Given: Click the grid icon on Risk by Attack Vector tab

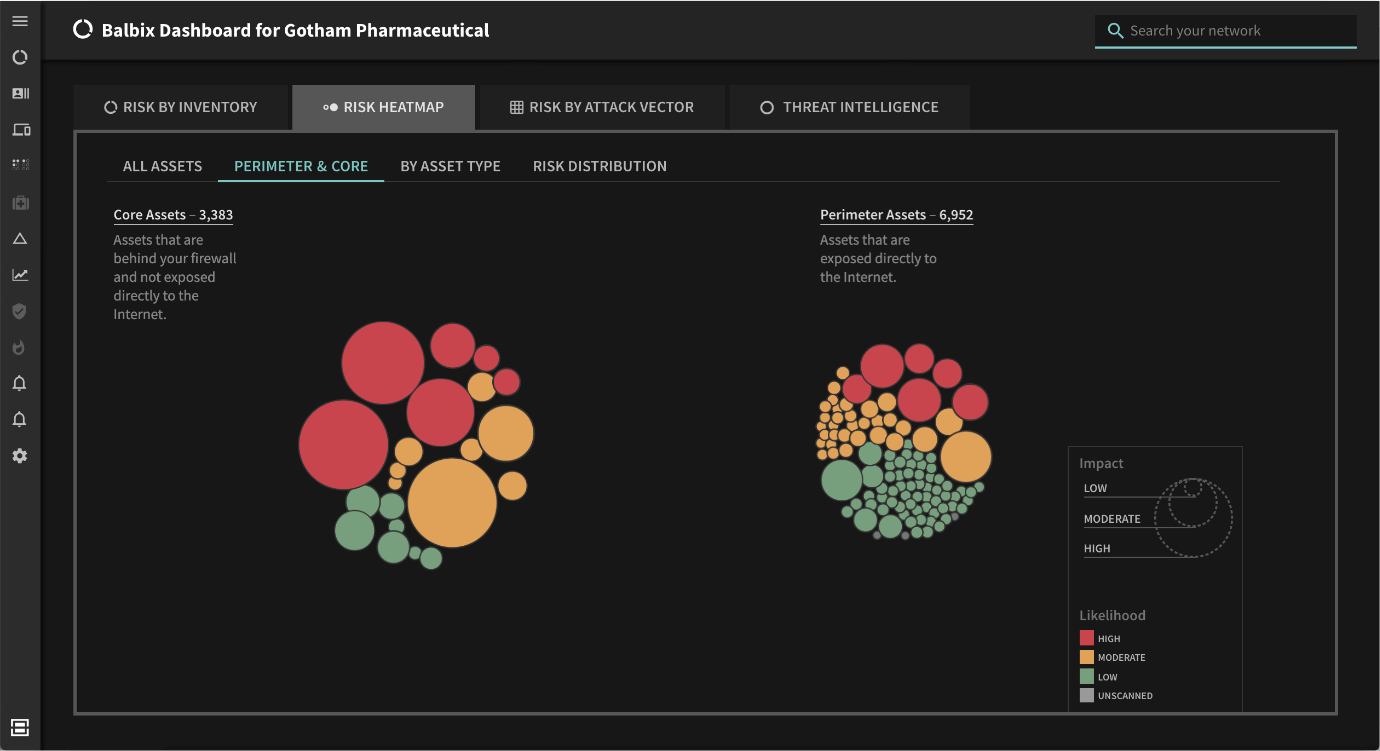Looking at the screenshot, I should click(517, 107).
